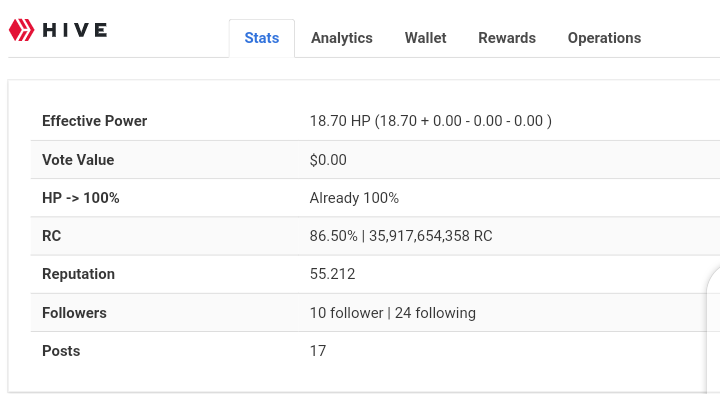
Task: Click the $0.00 vote value
Action: pos(328,160)
